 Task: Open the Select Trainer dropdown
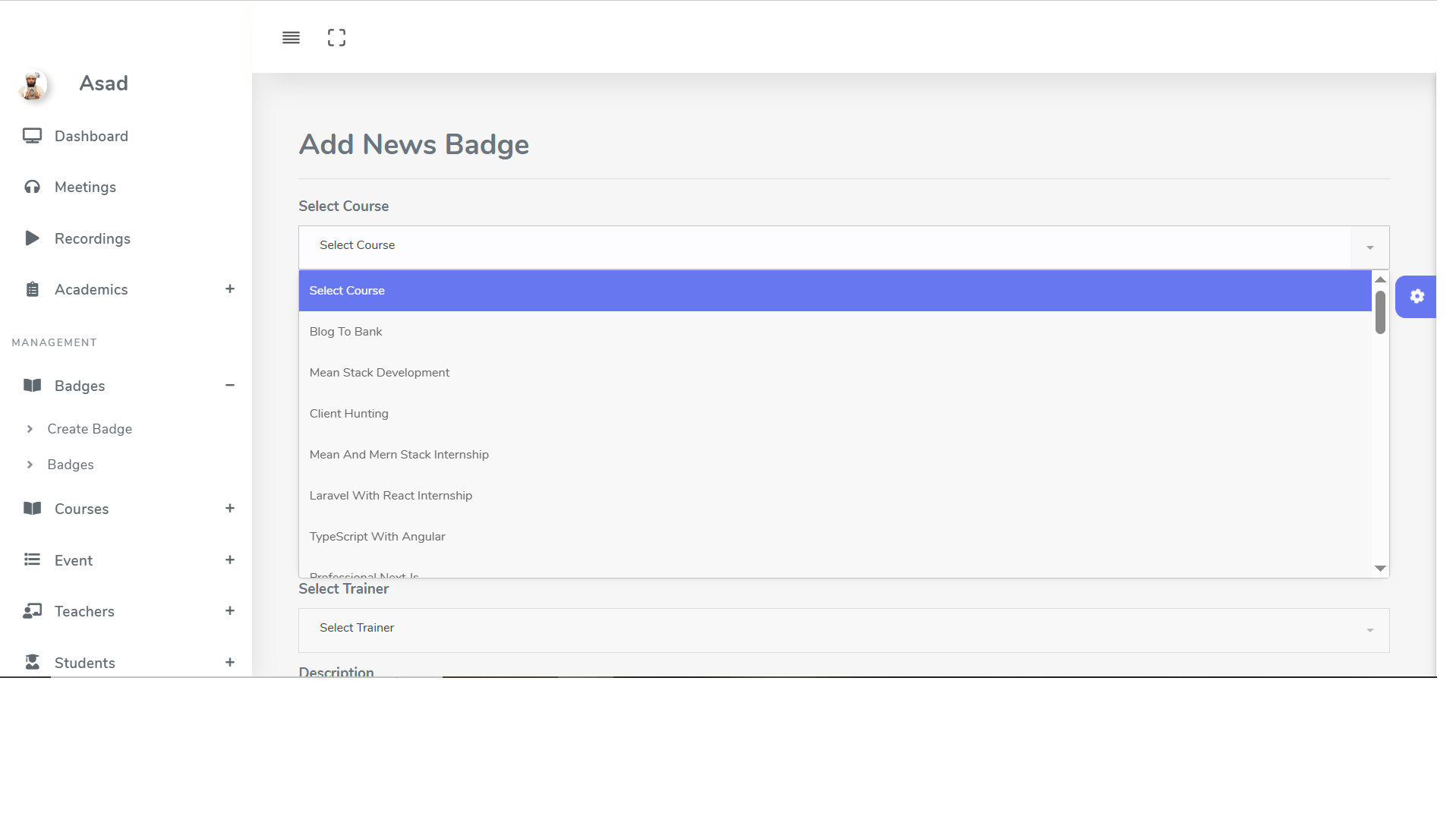(843, 630)
